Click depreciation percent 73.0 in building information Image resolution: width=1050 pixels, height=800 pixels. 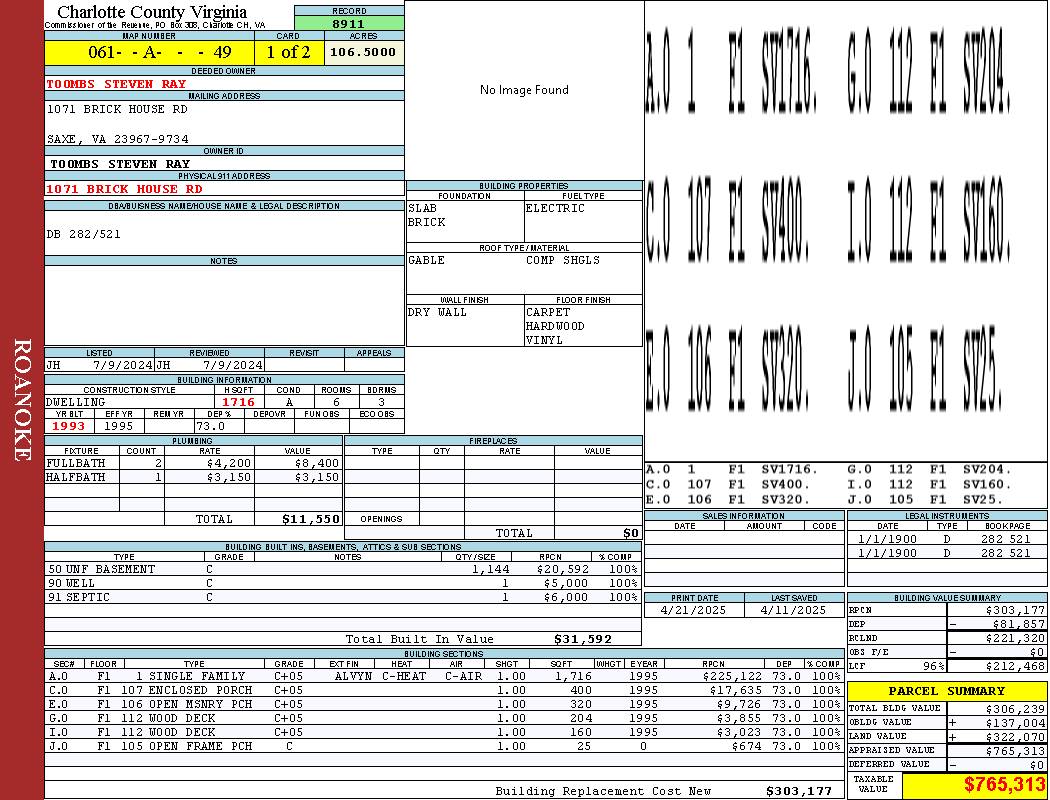point(210,426)
